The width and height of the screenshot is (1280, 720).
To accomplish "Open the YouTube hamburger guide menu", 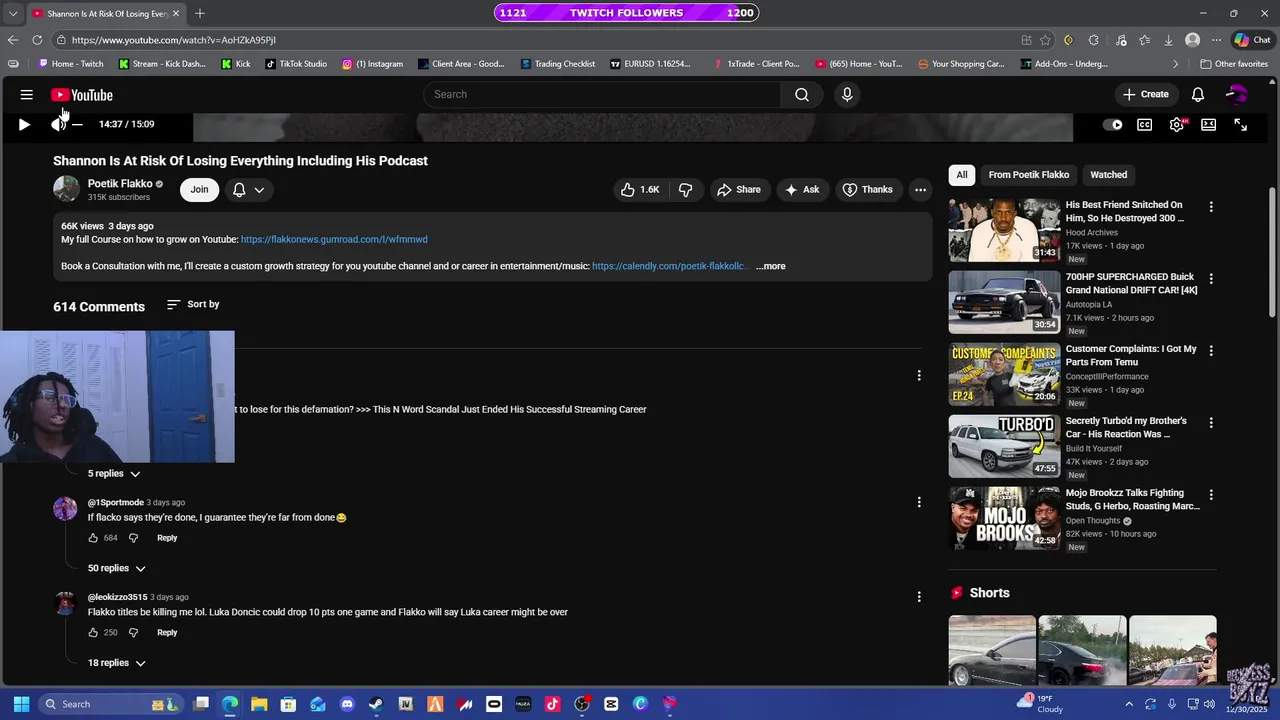I will (x=27, y=95).
